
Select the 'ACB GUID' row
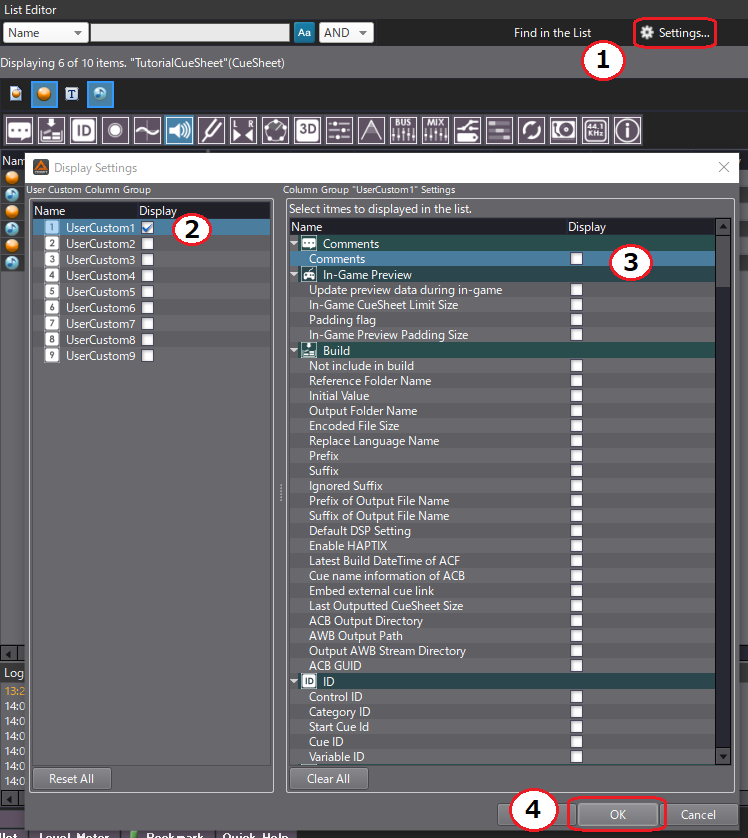[502, 666]
